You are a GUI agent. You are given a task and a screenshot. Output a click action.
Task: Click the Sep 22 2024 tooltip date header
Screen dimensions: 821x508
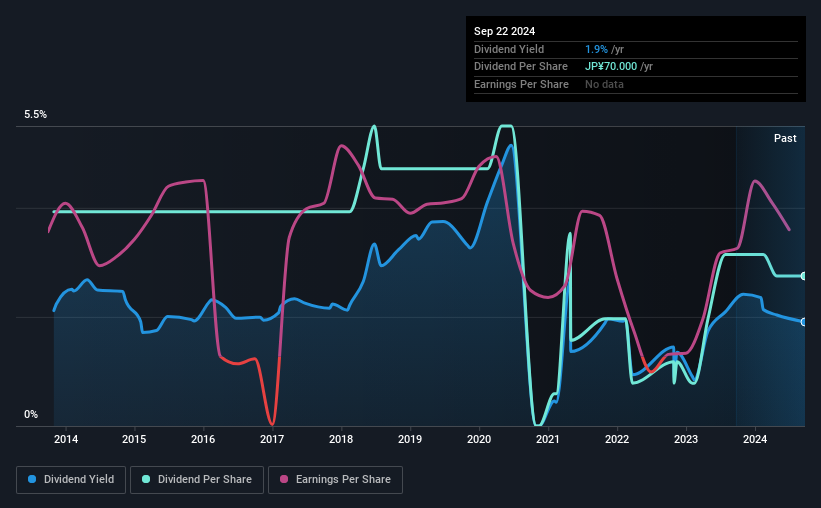(504, 31)
